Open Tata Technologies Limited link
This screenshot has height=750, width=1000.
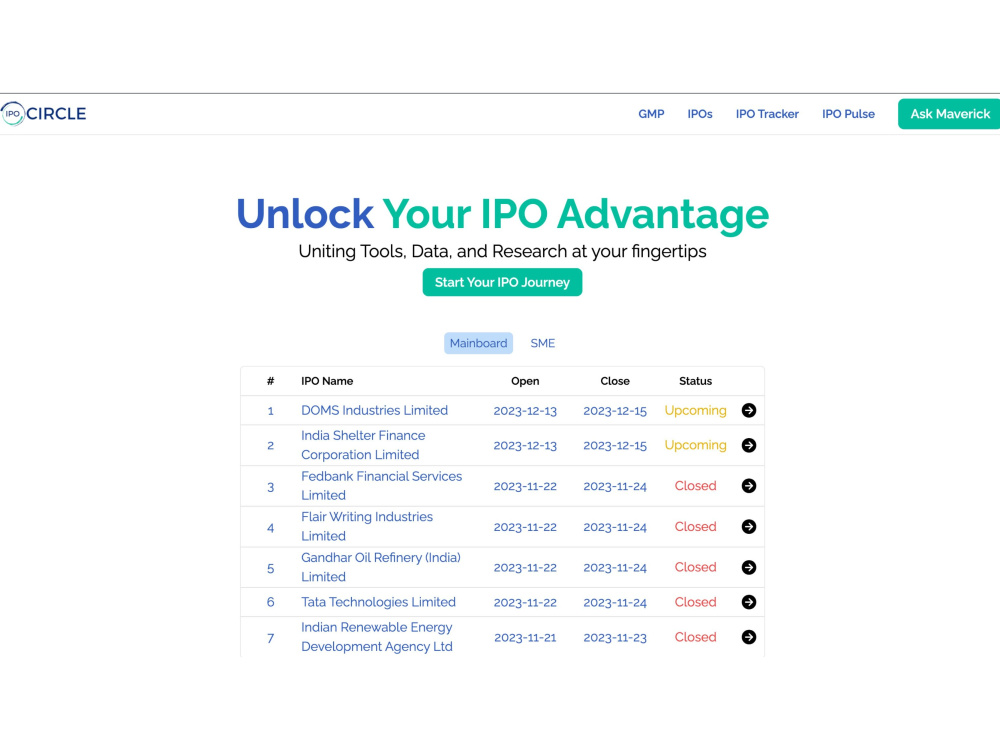(x=378, y=602)
